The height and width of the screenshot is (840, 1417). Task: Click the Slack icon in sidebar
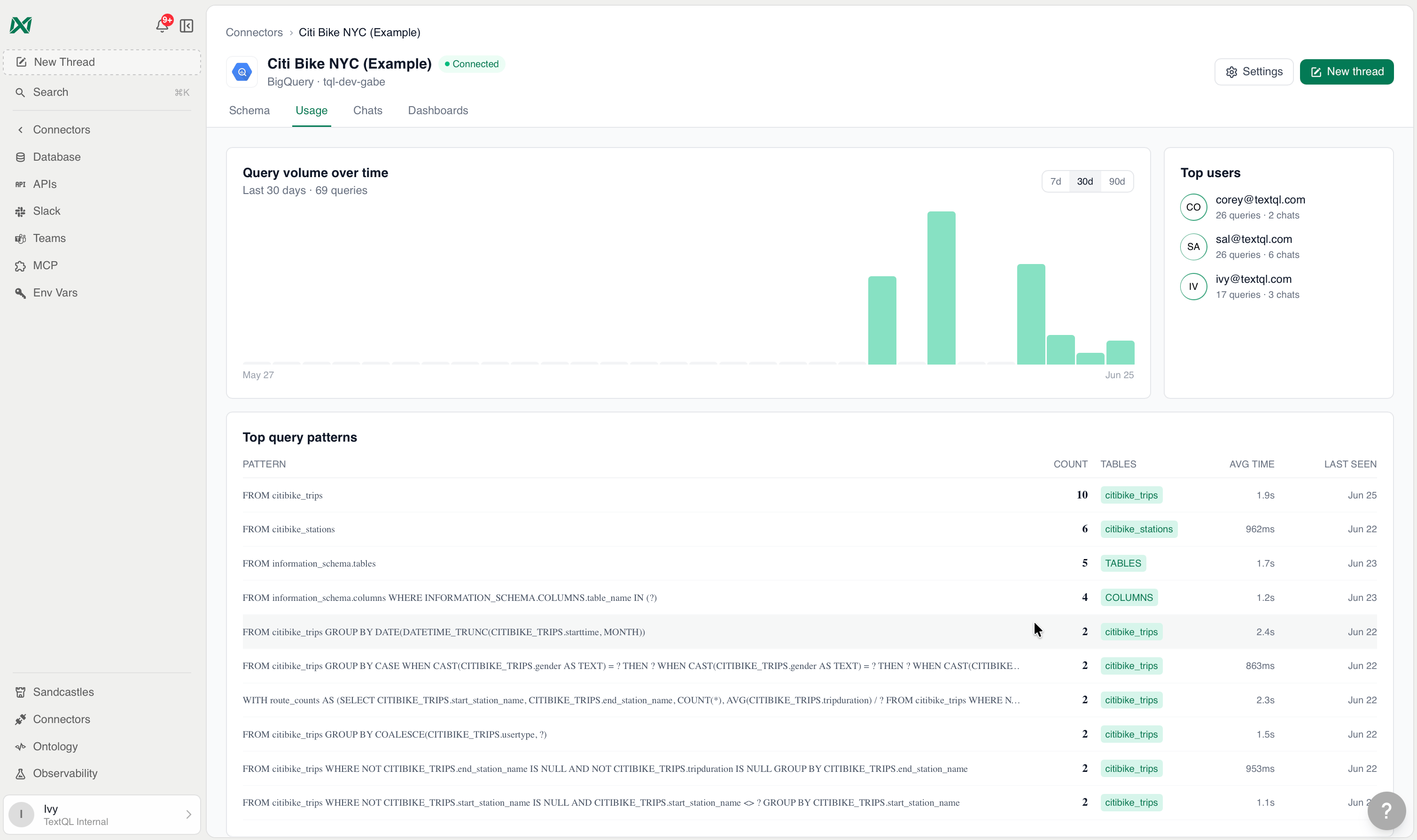20,211
